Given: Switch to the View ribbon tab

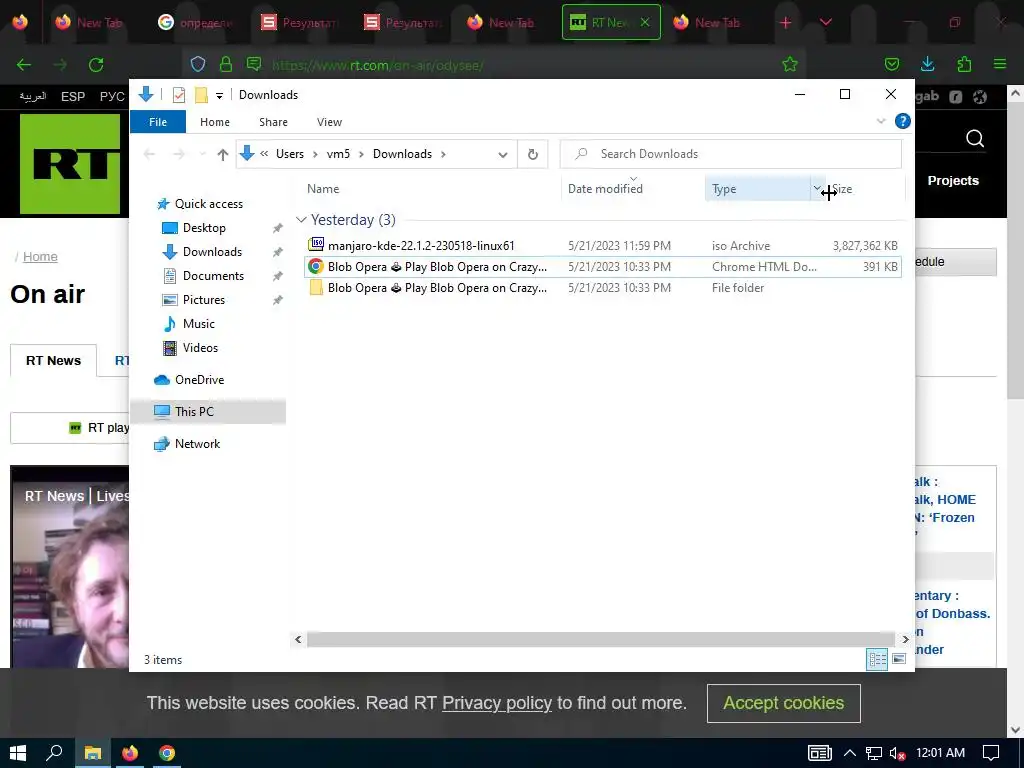Looking at the screenshot, I should click(329, 122).
